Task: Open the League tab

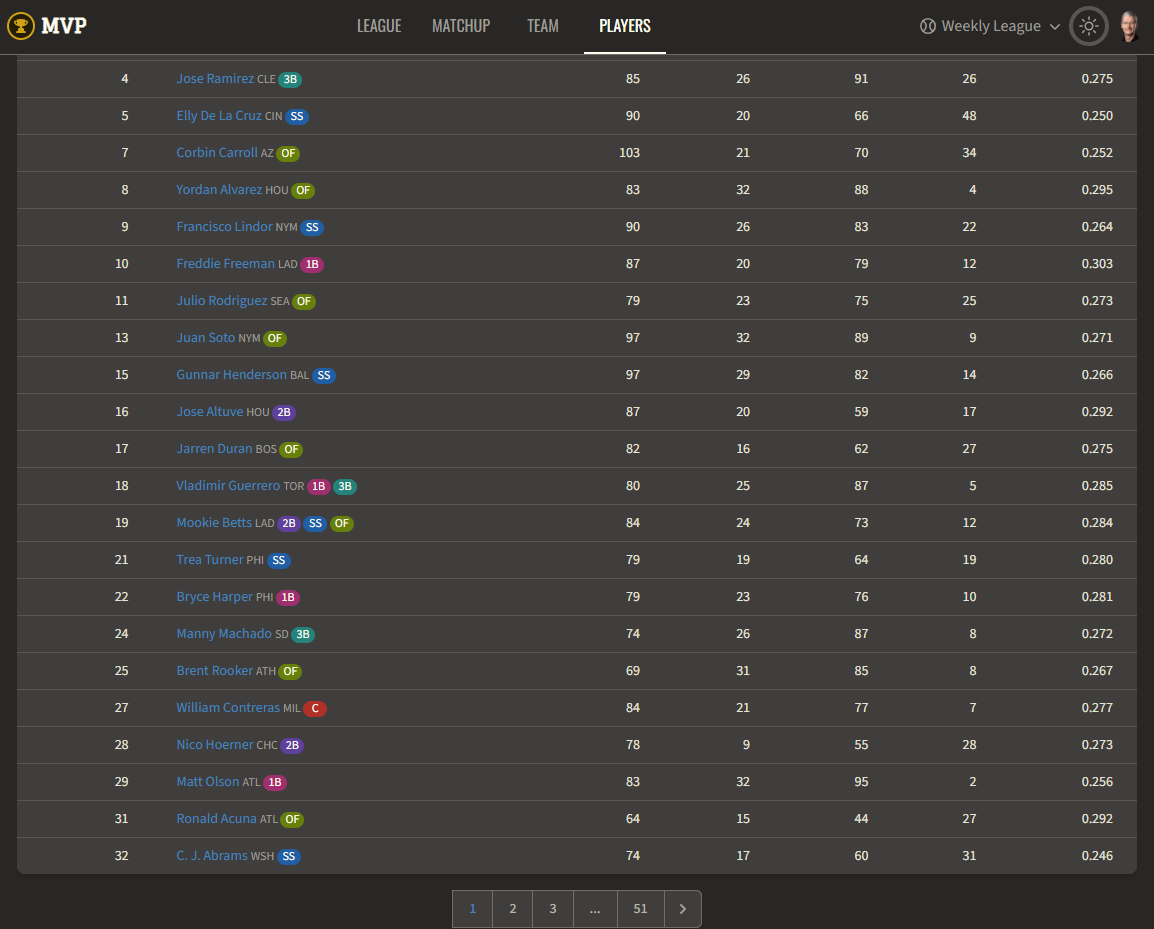Action: (x=379, y=26)
